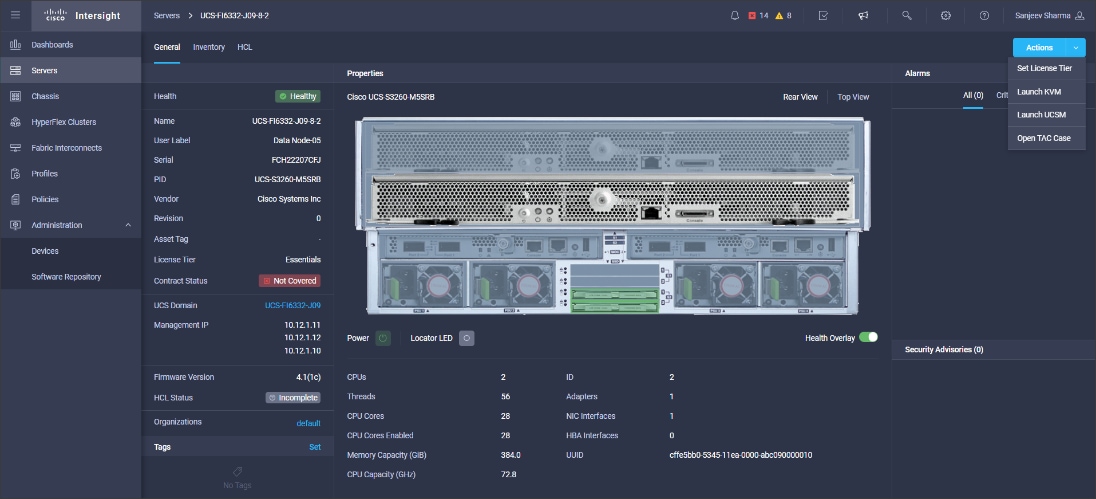
Task: Click the HyperFlex Clusters icon
Action: point(15,122)
